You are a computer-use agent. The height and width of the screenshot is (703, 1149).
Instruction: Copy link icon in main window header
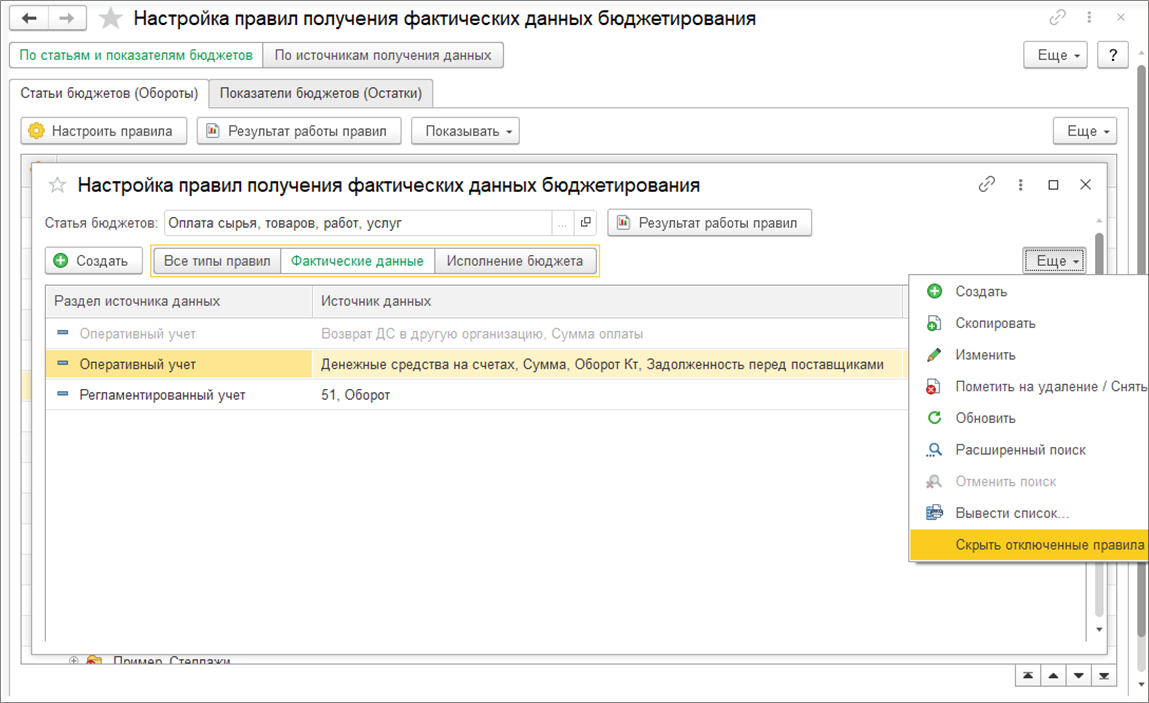click(x=1057, y=18)
